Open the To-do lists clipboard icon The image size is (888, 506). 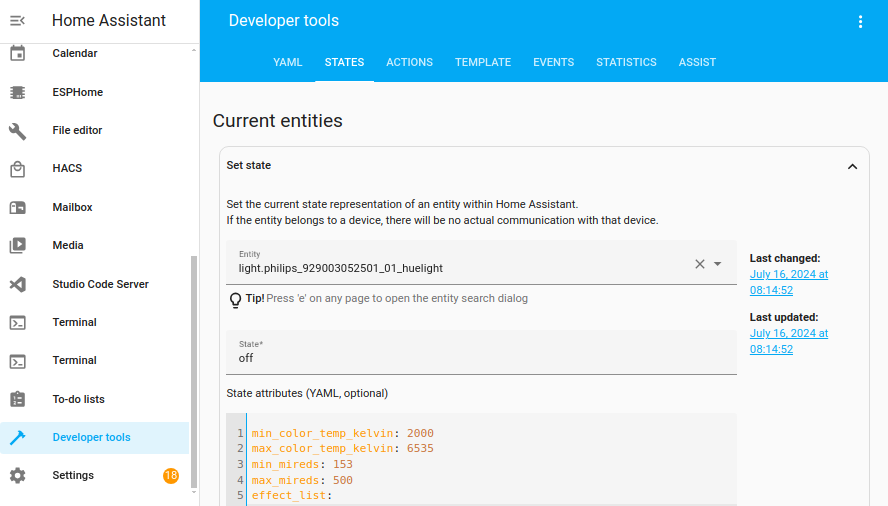[17, 400]
